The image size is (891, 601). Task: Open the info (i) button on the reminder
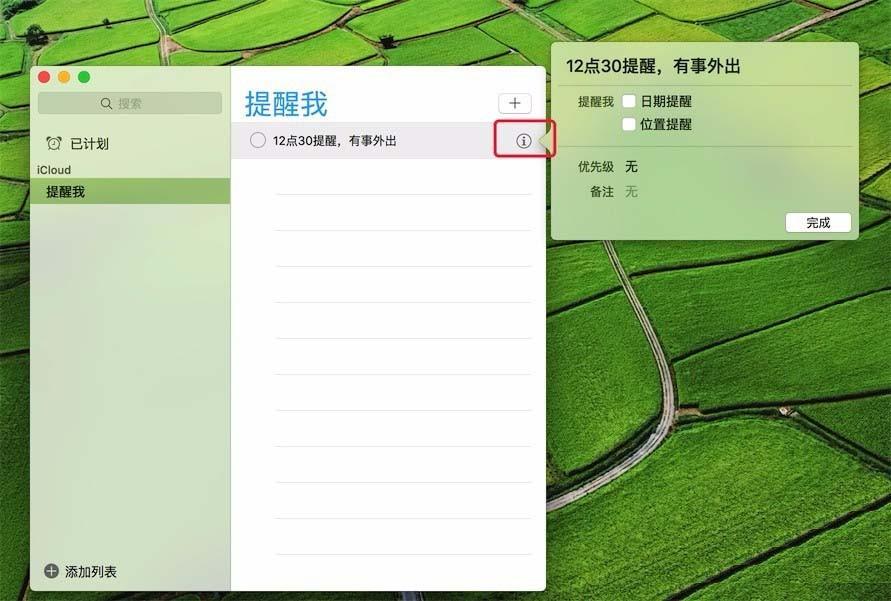[x=523, y=140]
